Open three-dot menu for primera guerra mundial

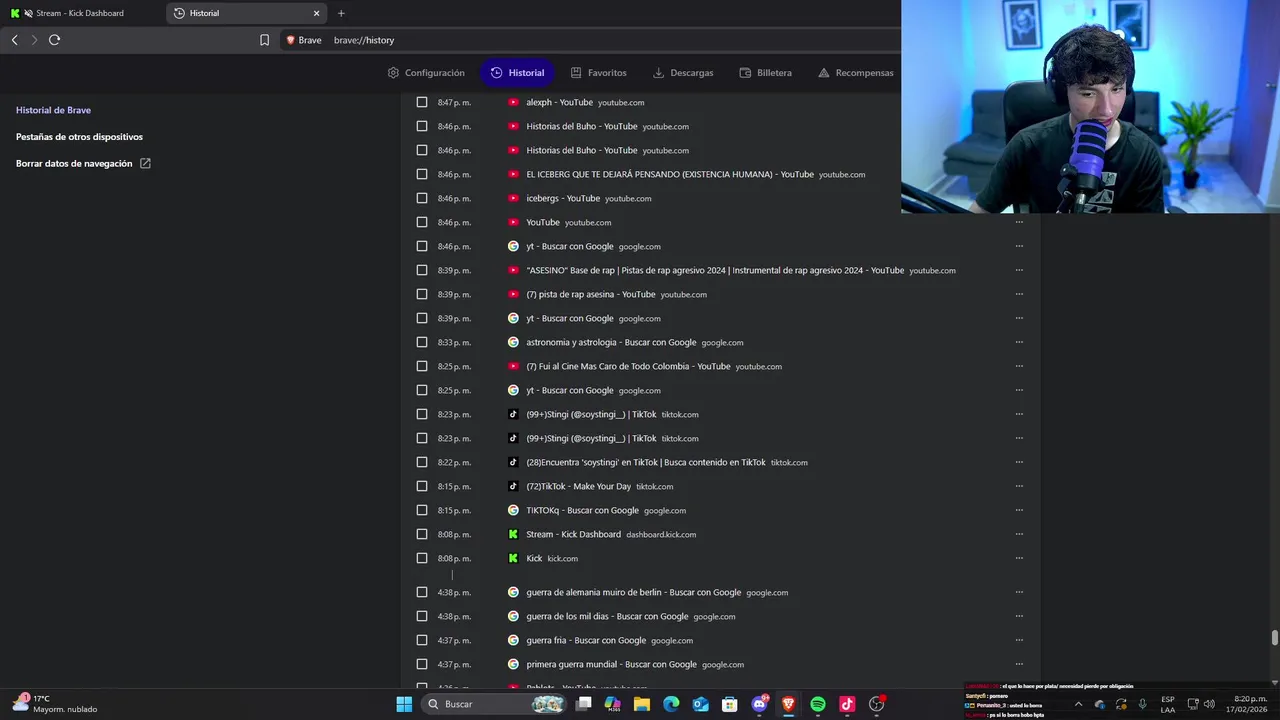1019,664
